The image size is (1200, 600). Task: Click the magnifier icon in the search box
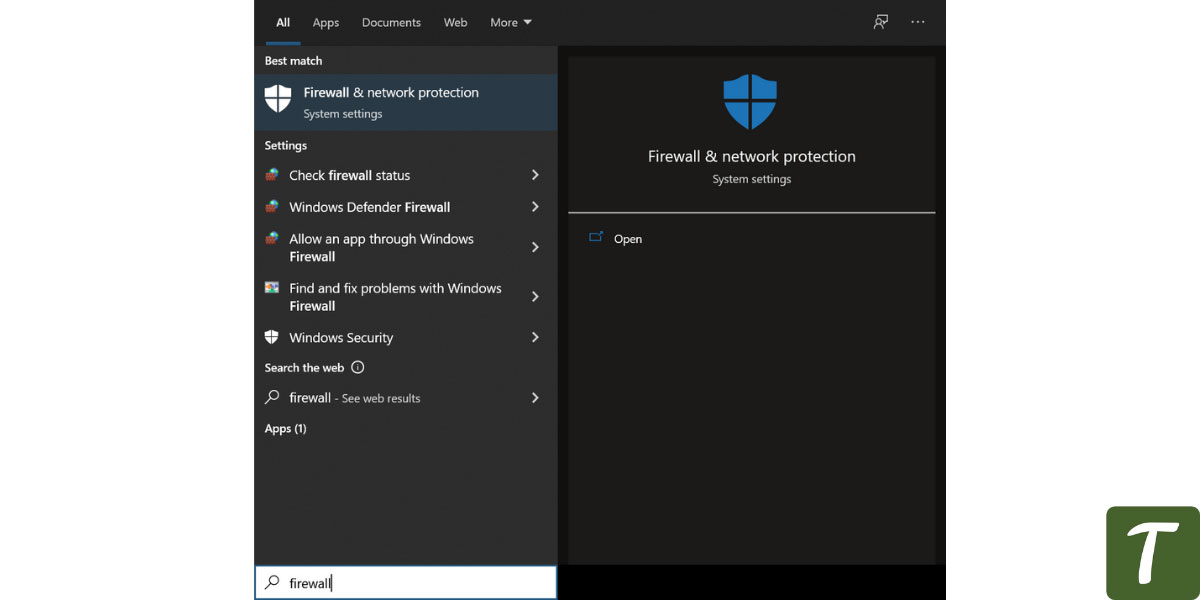point(272,582)
